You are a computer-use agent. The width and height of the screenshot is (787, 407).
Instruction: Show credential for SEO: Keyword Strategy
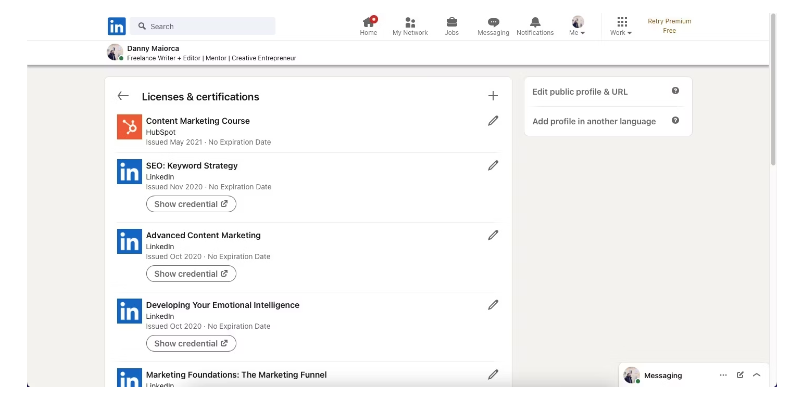[x=191, y=204]
